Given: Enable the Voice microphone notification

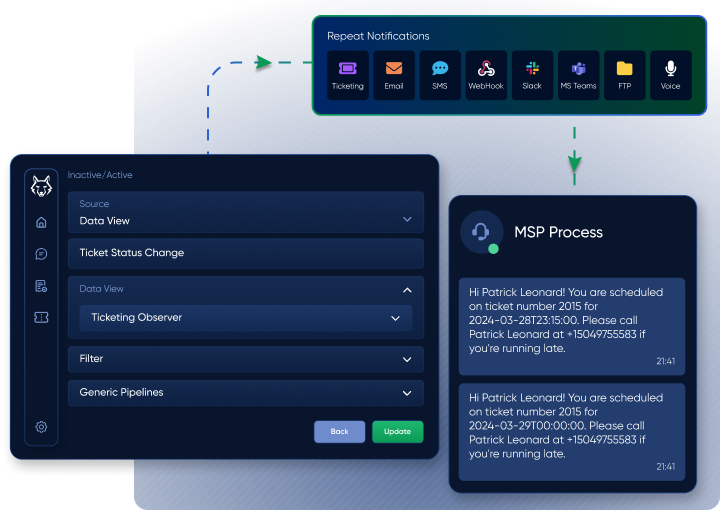Looking at the screenshot, I should (670, 75).
